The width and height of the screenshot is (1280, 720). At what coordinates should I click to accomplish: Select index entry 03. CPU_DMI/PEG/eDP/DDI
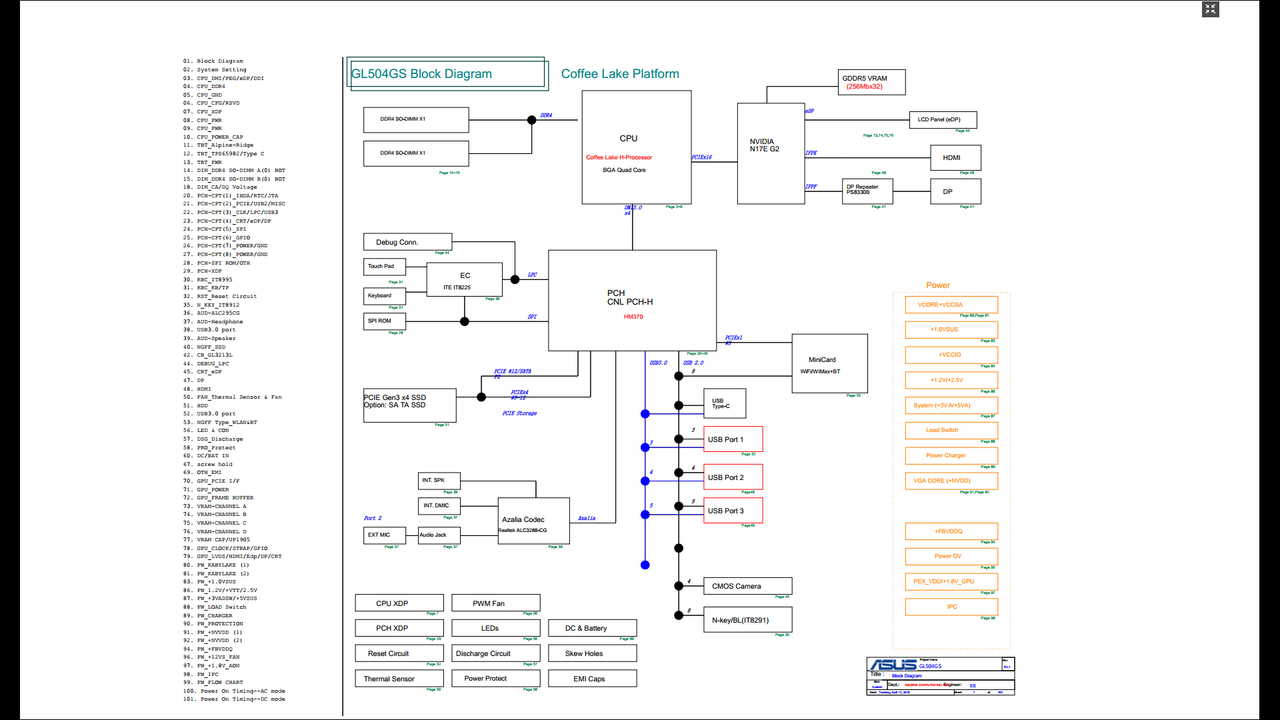(223, 78)
